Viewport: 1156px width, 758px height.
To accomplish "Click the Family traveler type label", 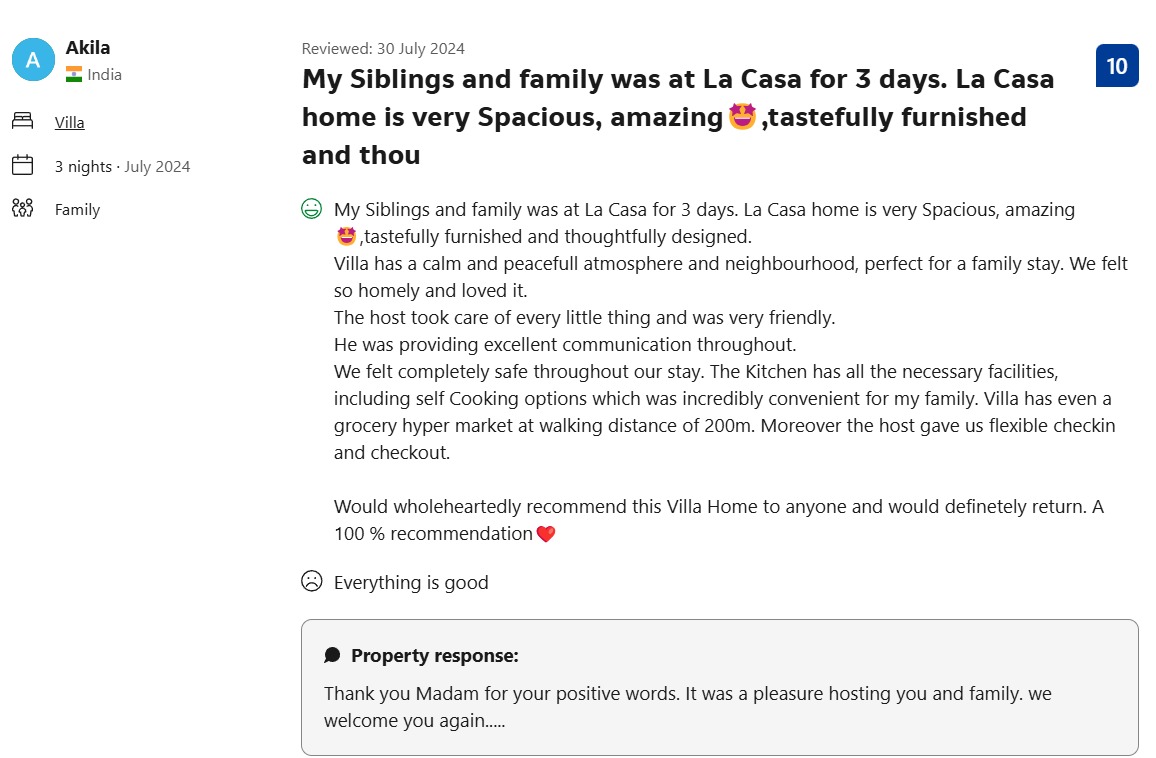I will tap(77, 209).
